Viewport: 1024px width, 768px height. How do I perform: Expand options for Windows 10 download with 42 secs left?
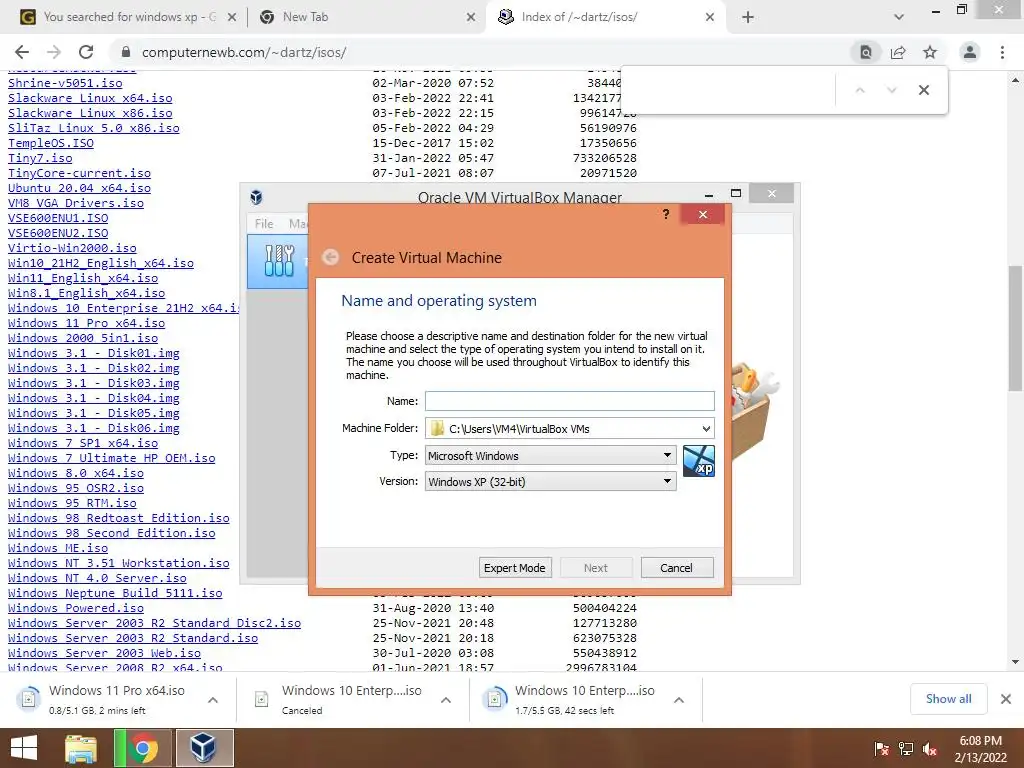click(679, 699)
